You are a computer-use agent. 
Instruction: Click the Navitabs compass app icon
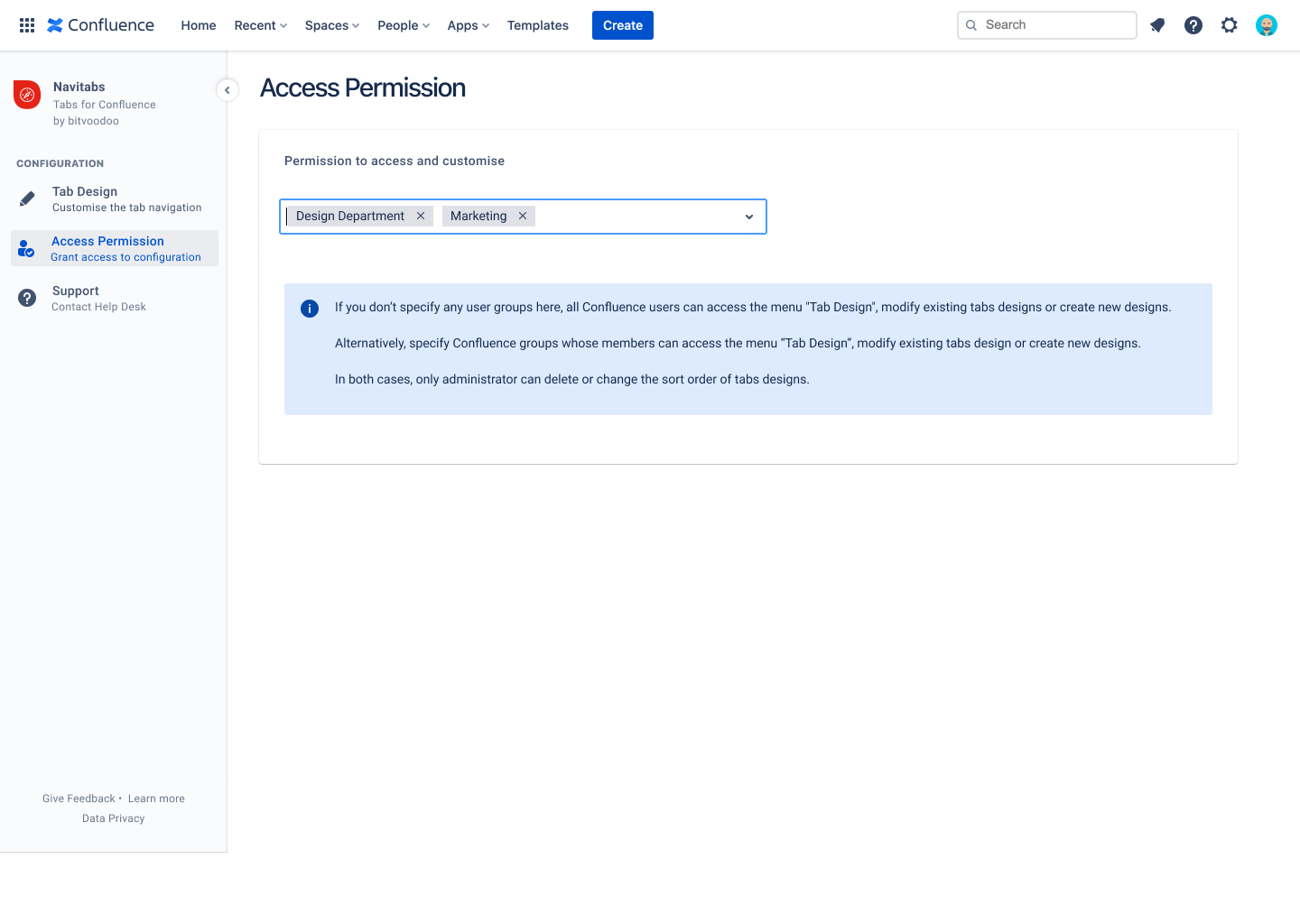pos(27,94)
